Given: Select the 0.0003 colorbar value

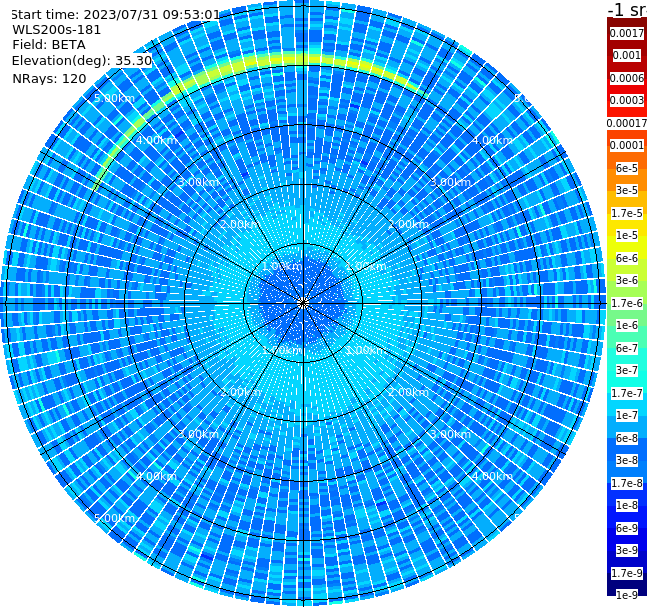Looking at the screenshot, I should [627, 100].
